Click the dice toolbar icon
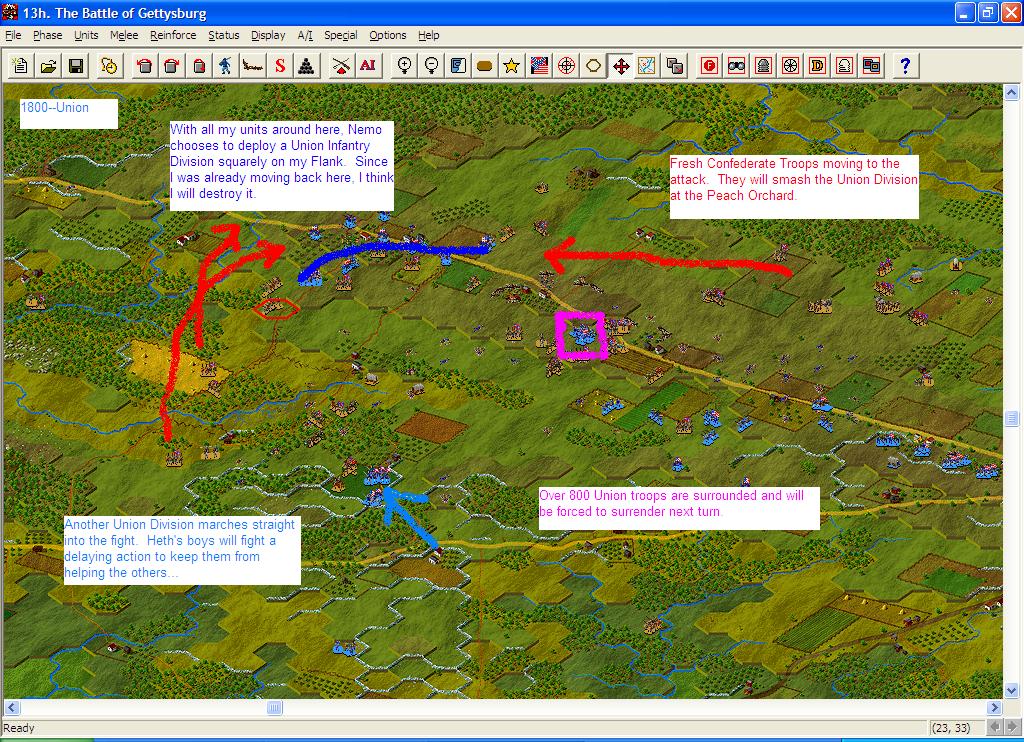Image resolution: width=1024 pixels, height=742 pixels. [x=675, y=65]
